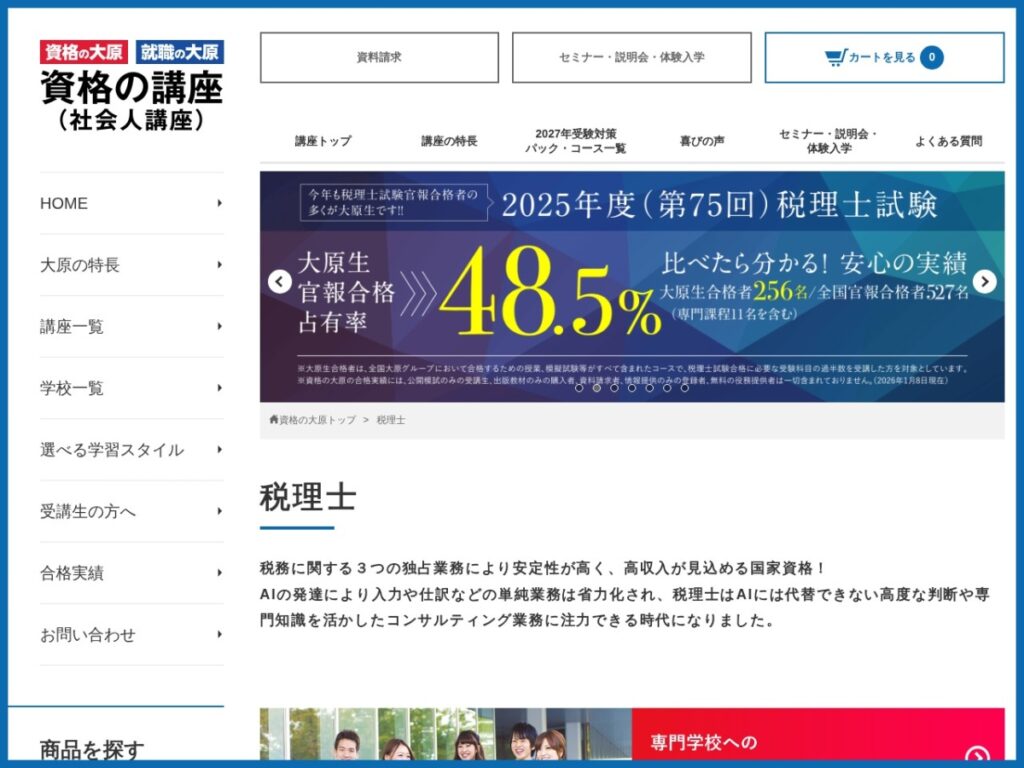Click the 2025年度税理士試験 48.5% banner
The width and height of the screenshot is (1024, 768).
point(632,287)
